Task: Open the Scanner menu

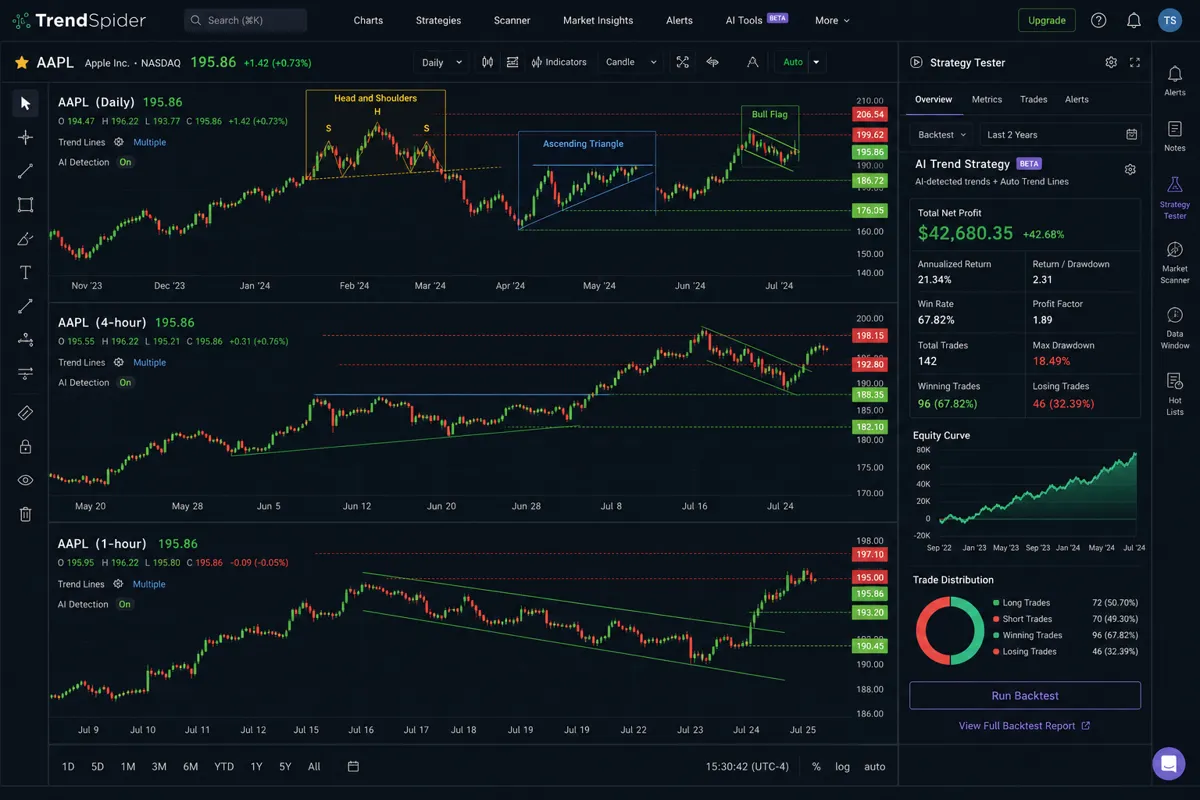Action: click(512, 20)
